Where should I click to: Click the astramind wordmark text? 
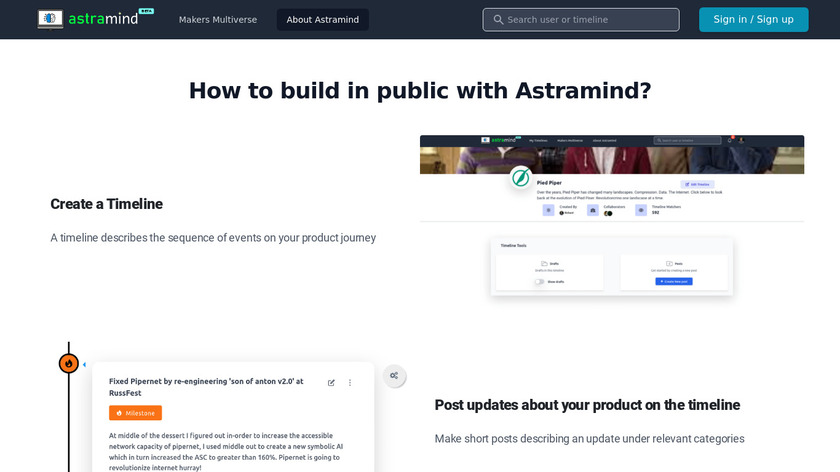point(103,19)
